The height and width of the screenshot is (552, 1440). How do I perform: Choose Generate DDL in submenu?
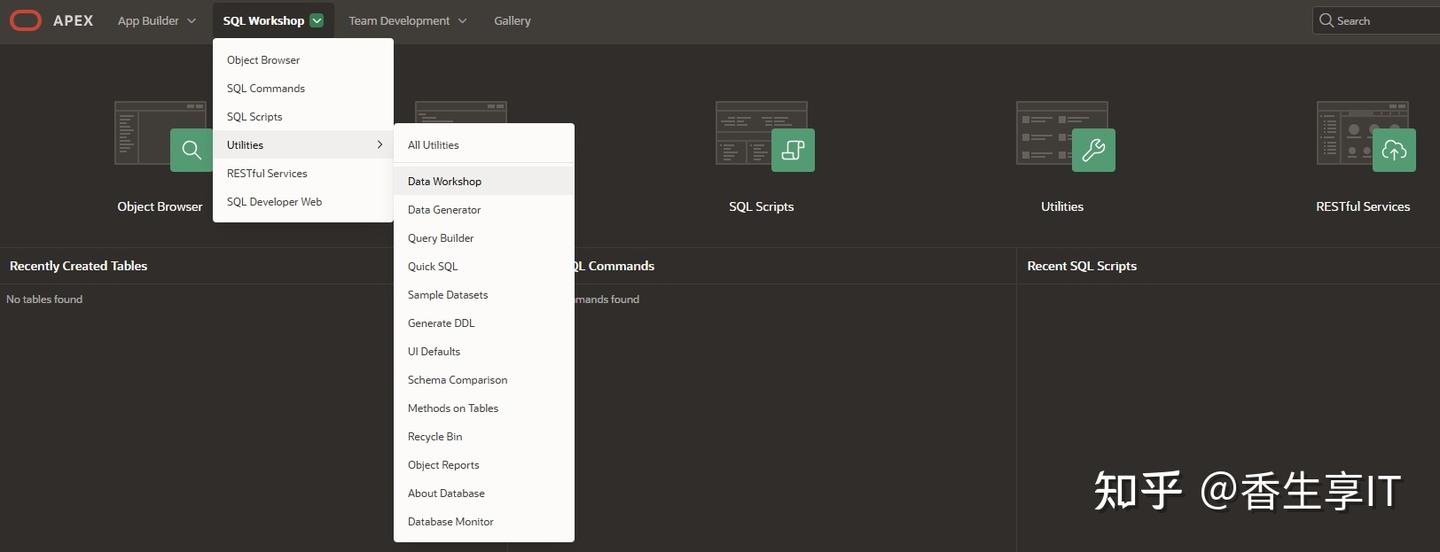click(x=484, y=323)
